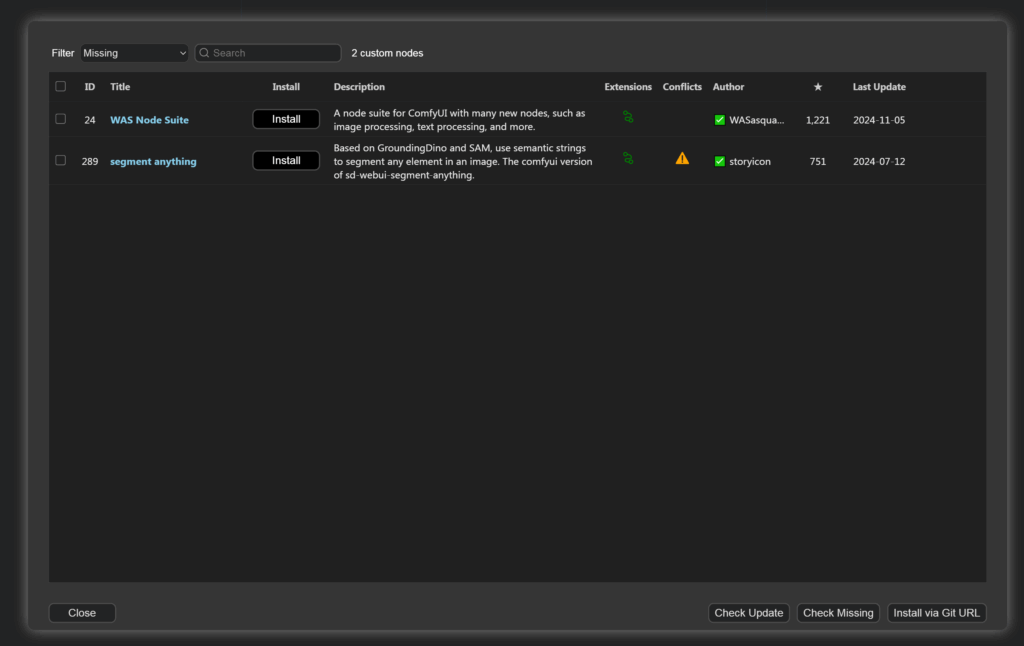Click the author name storyicon

[750, 161]
